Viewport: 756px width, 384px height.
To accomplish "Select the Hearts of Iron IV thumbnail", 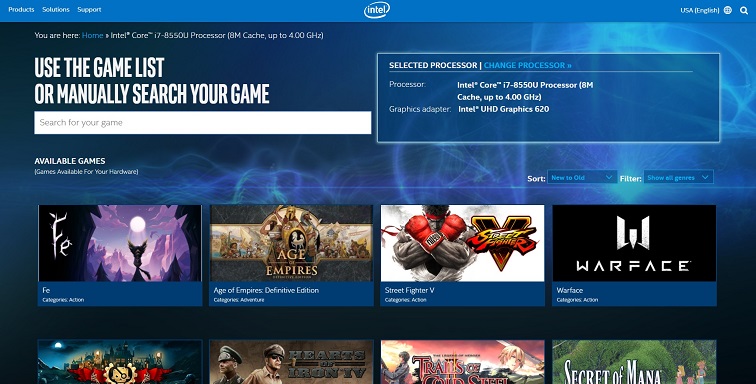I will click(291, 362).
